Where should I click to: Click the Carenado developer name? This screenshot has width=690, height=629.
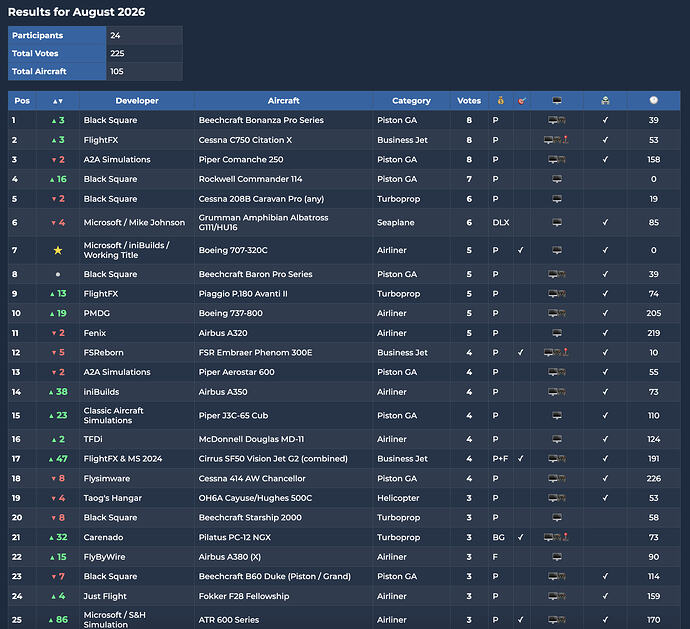103,537
